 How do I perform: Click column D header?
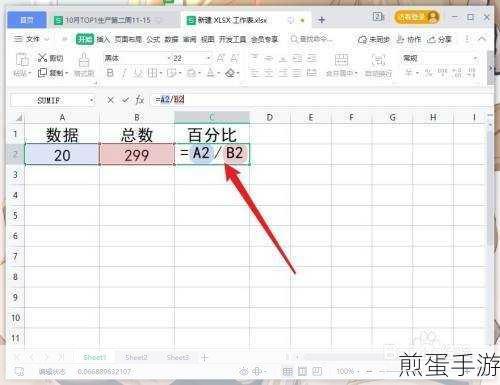tap(270, 117)
